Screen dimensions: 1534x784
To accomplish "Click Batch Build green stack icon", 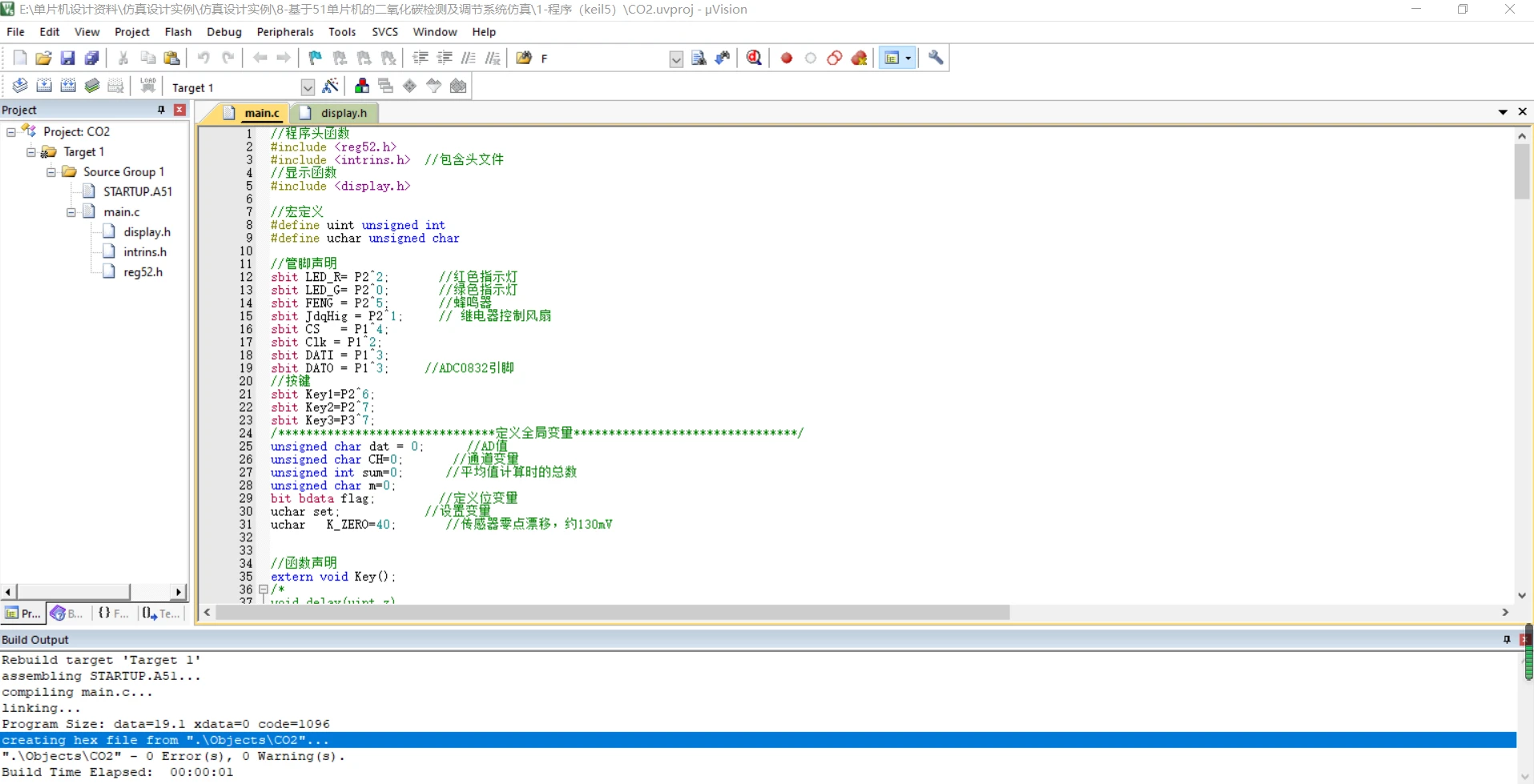I will click(92, 86).
